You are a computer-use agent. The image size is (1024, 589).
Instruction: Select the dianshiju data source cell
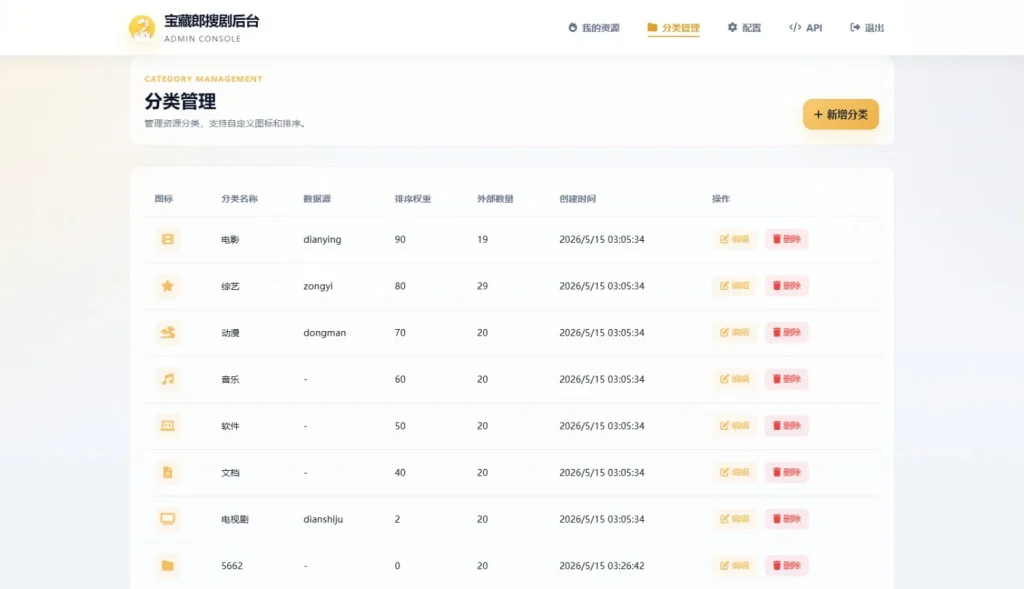323,519
